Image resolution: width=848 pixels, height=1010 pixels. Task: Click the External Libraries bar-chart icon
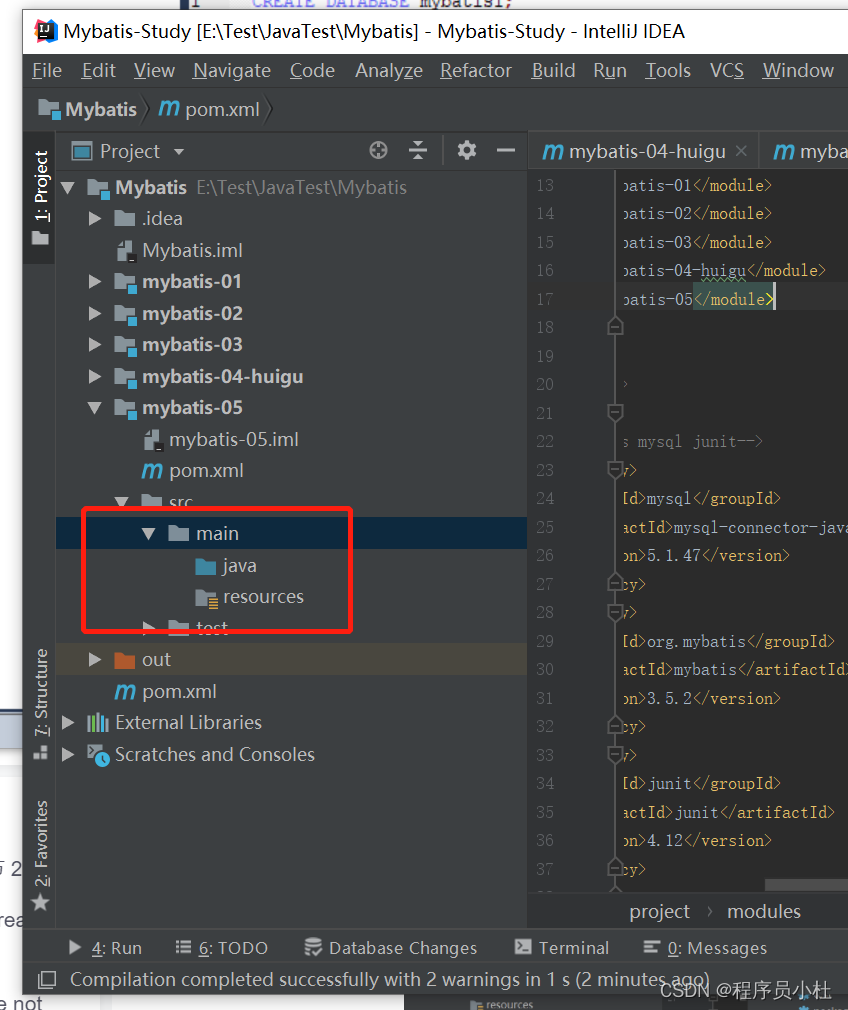coord(98,723)
